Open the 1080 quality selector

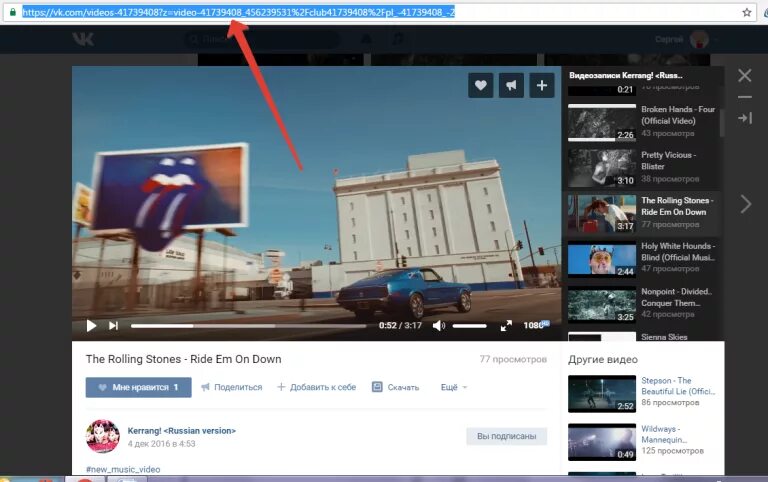point(536,325)
